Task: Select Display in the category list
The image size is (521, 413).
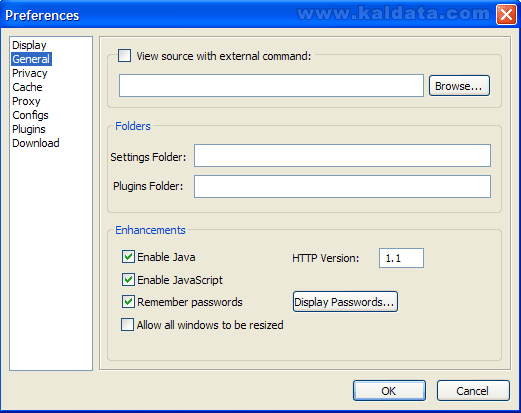Action: click(29, 45)
